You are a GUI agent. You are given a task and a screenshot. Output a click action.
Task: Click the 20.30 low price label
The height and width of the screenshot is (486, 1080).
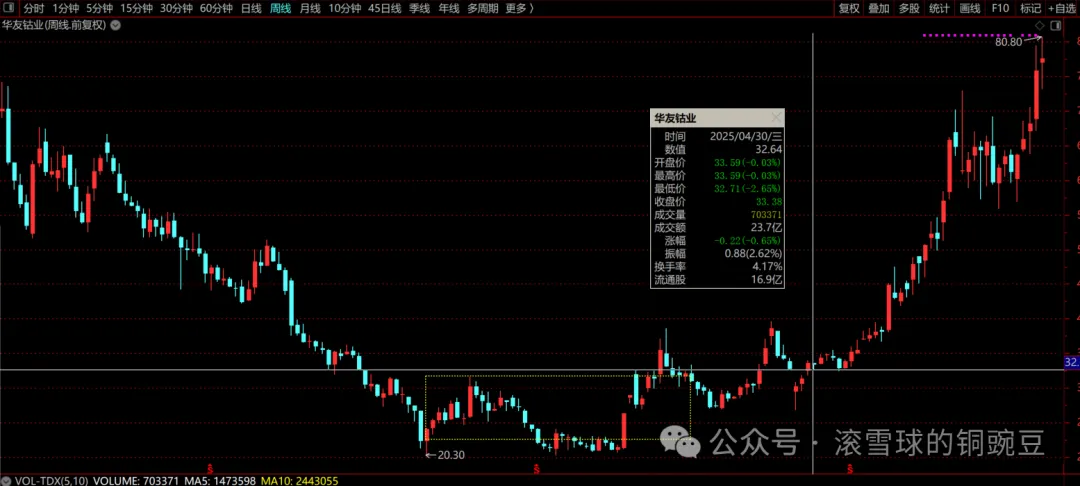pos(452,455)
